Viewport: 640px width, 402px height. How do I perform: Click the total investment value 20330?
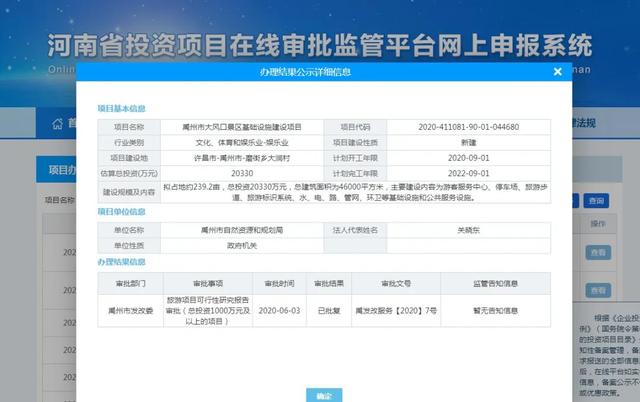(242, 173)
